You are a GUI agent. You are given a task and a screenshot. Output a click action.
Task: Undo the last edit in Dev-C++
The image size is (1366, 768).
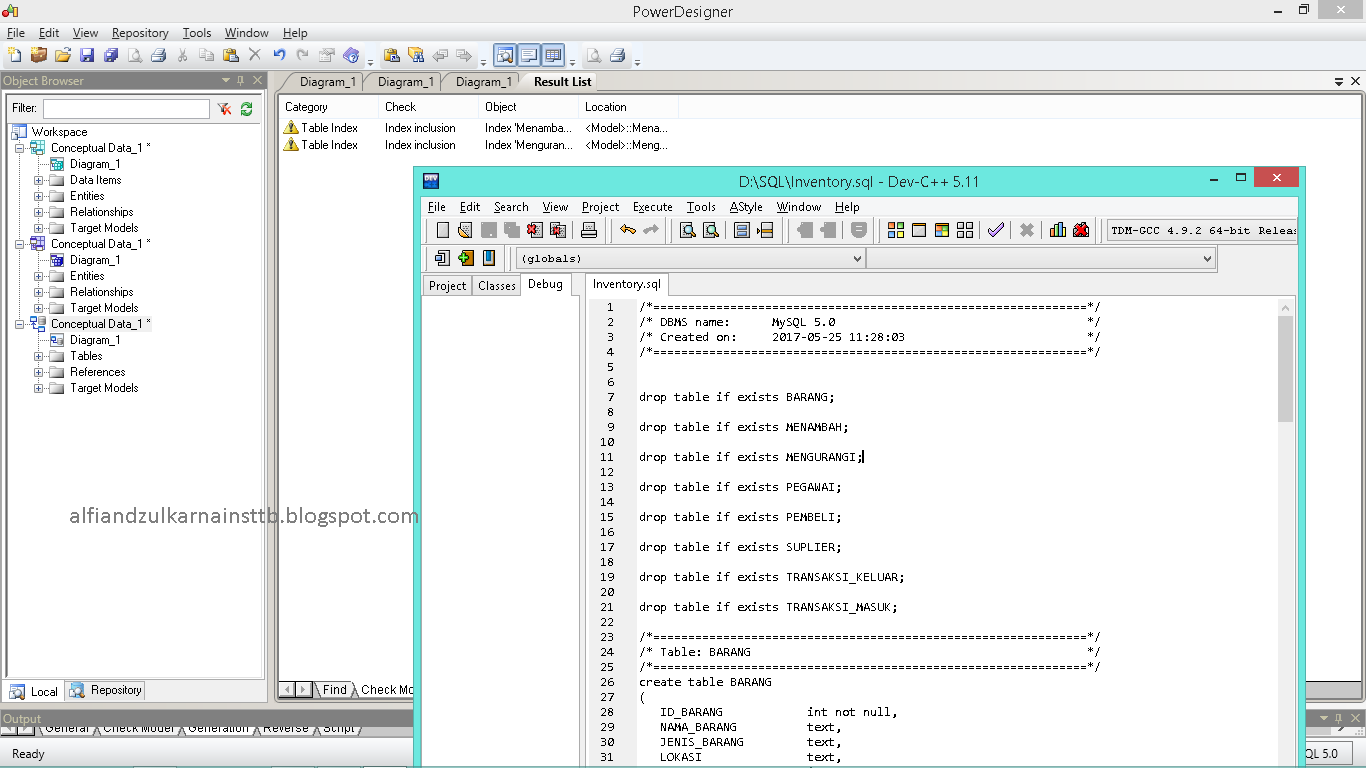(626, 230)
